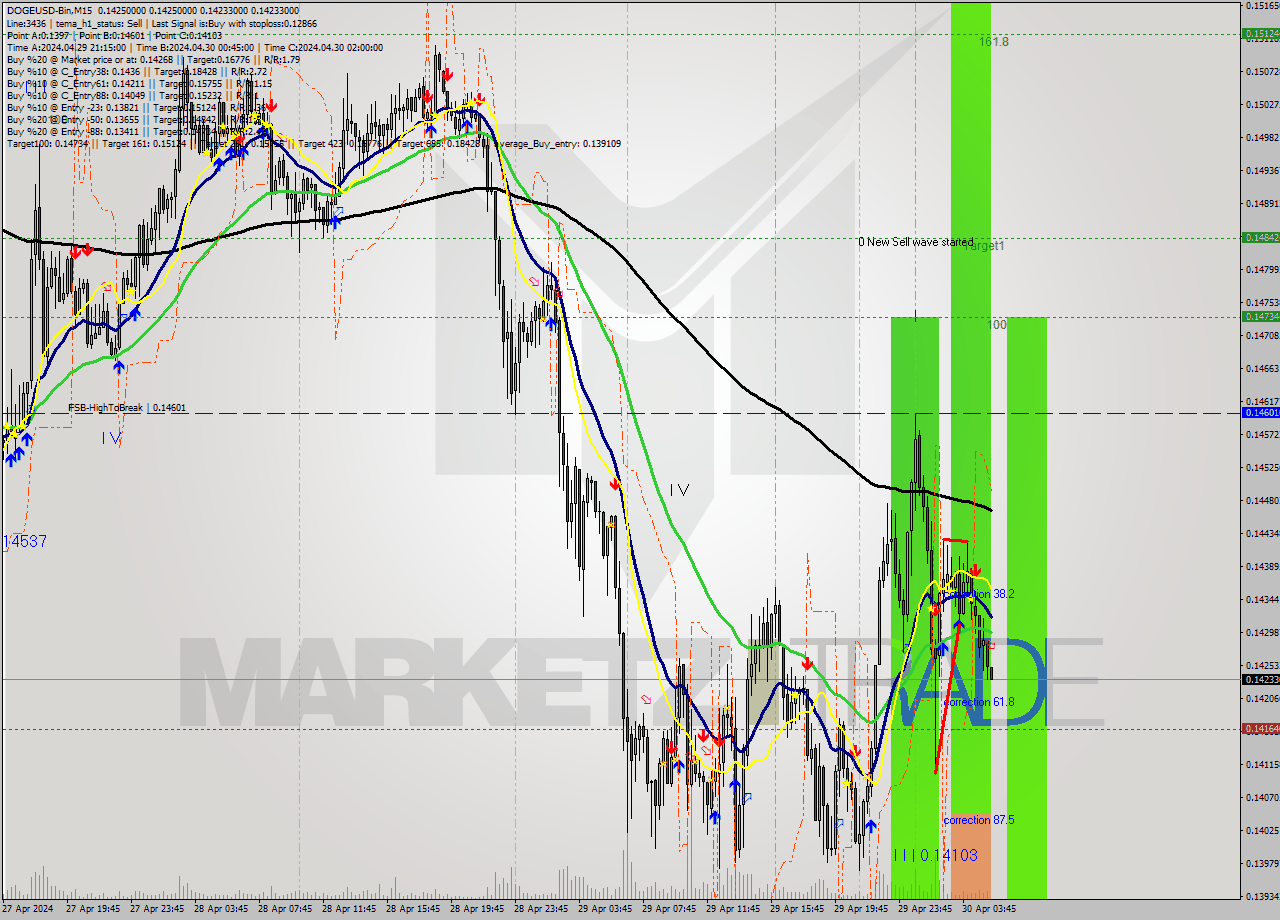Click the '28 Apr 23:45' time axis label
The height and width of the screenshot is (920, 1280).
(x=539, y=909)
